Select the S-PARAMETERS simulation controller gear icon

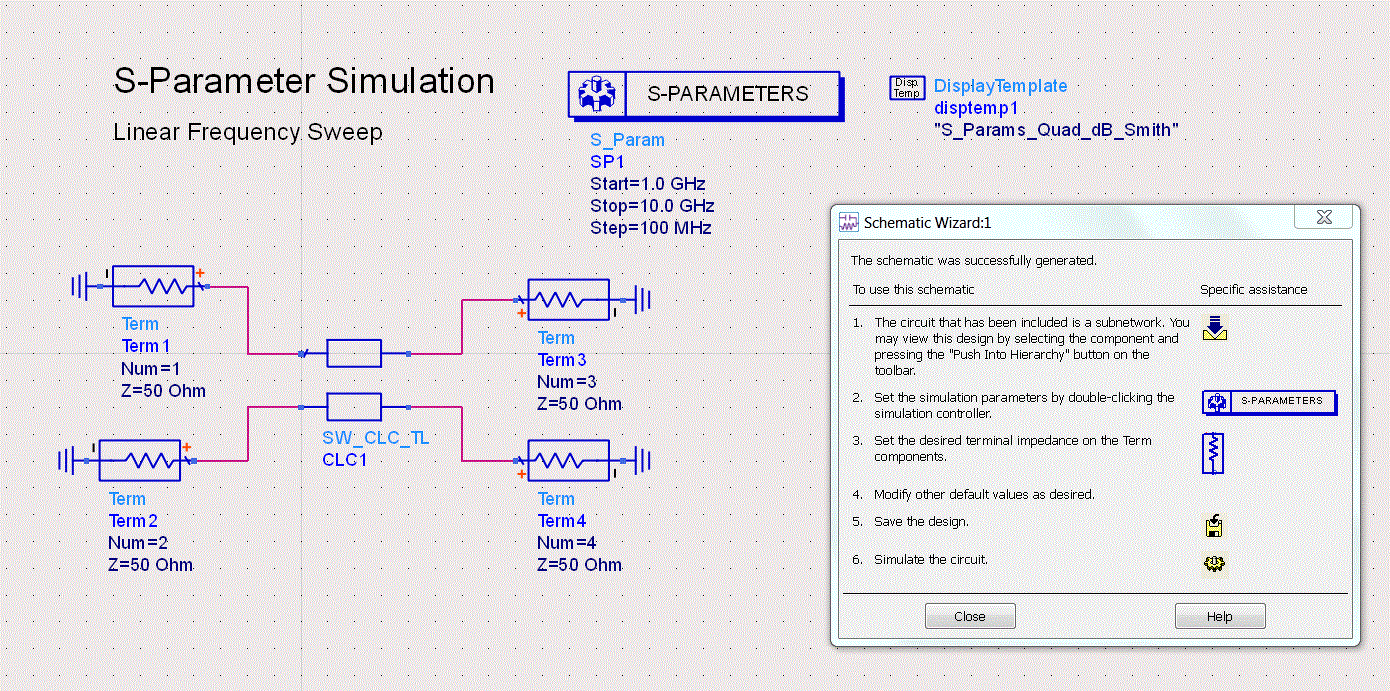click(597, 94)
